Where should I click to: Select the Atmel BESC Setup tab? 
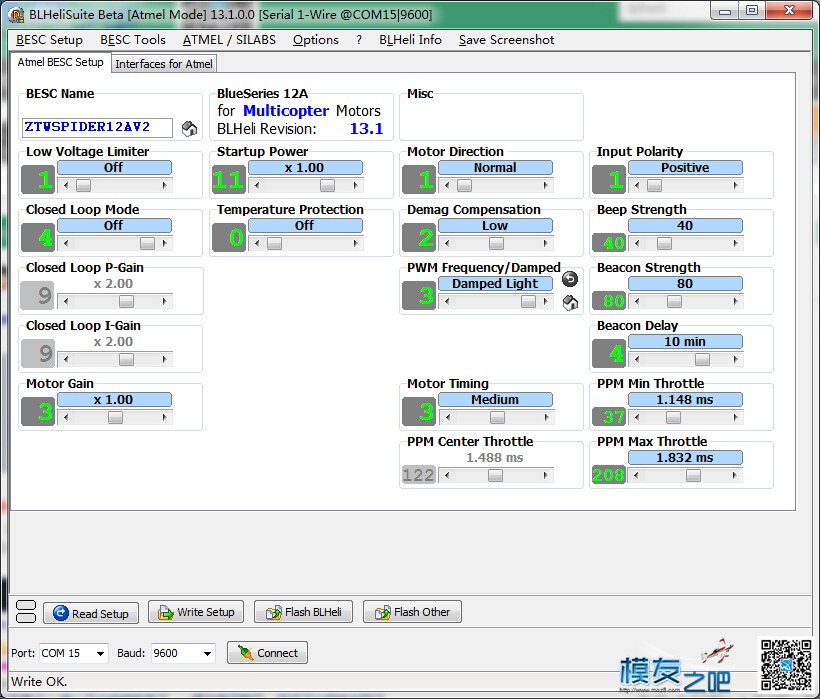(x=61, y=62)
